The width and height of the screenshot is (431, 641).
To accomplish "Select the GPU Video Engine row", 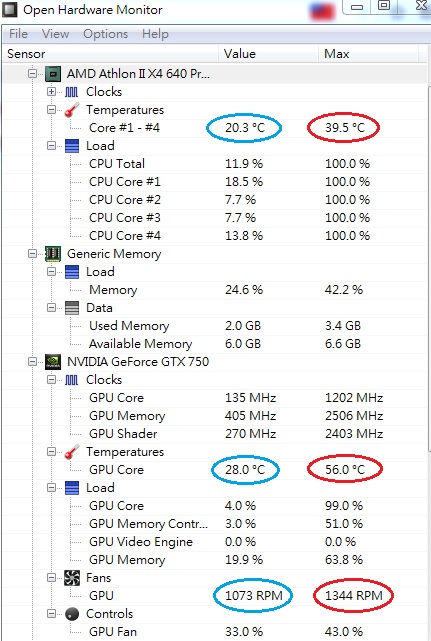I will pos(215,542).
